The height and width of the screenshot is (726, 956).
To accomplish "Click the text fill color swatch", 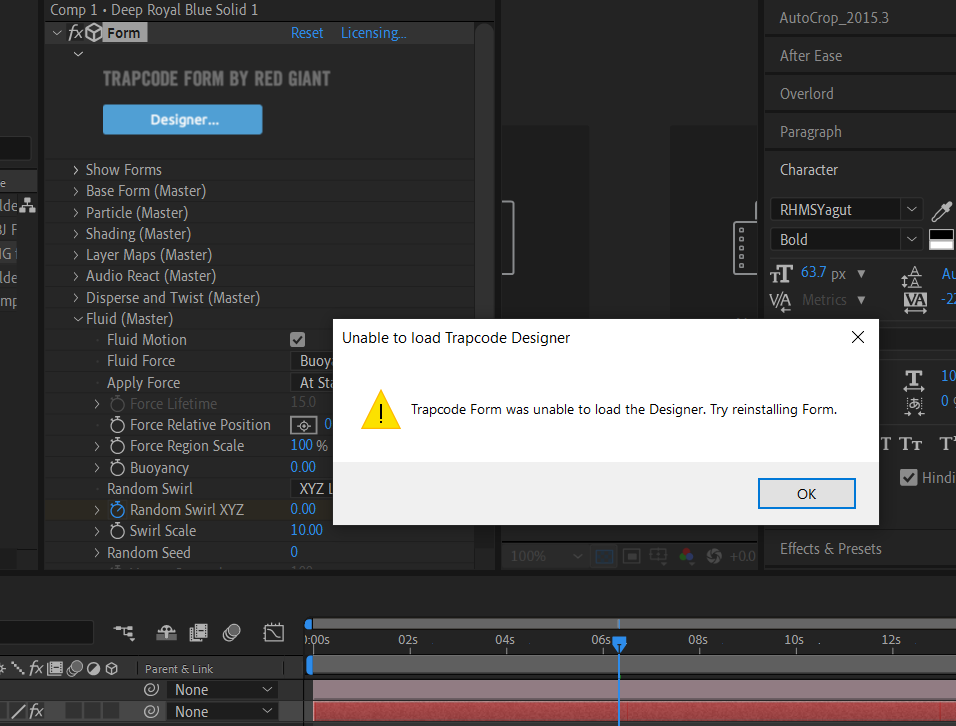I will coord(941,237).
